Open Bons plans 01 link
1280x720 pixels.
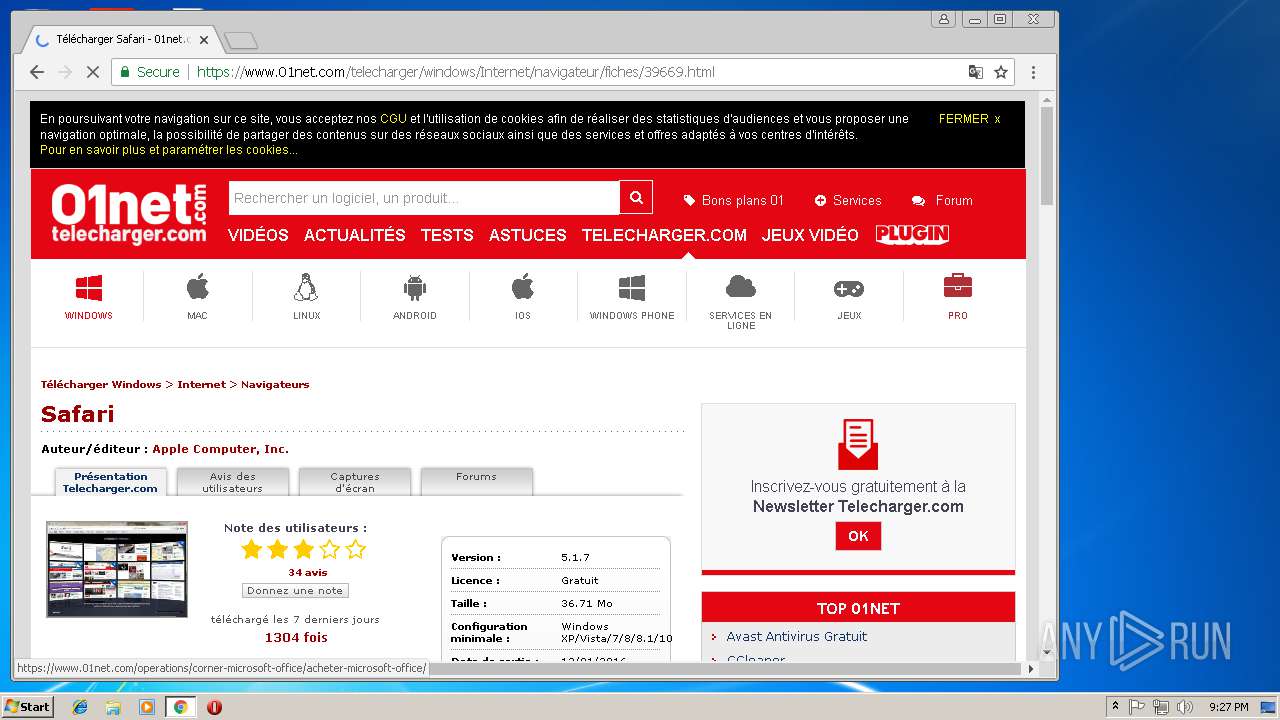click(x=733, y=200)
